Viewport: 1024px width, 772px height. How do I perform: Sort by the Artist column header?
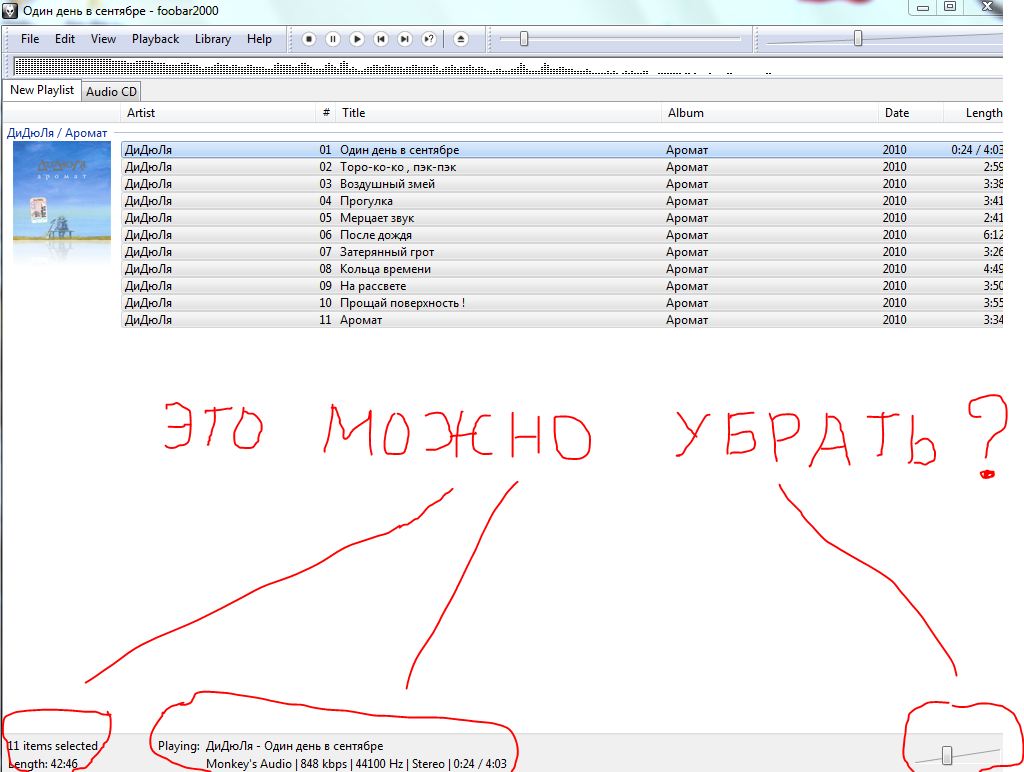coord(218,113)
